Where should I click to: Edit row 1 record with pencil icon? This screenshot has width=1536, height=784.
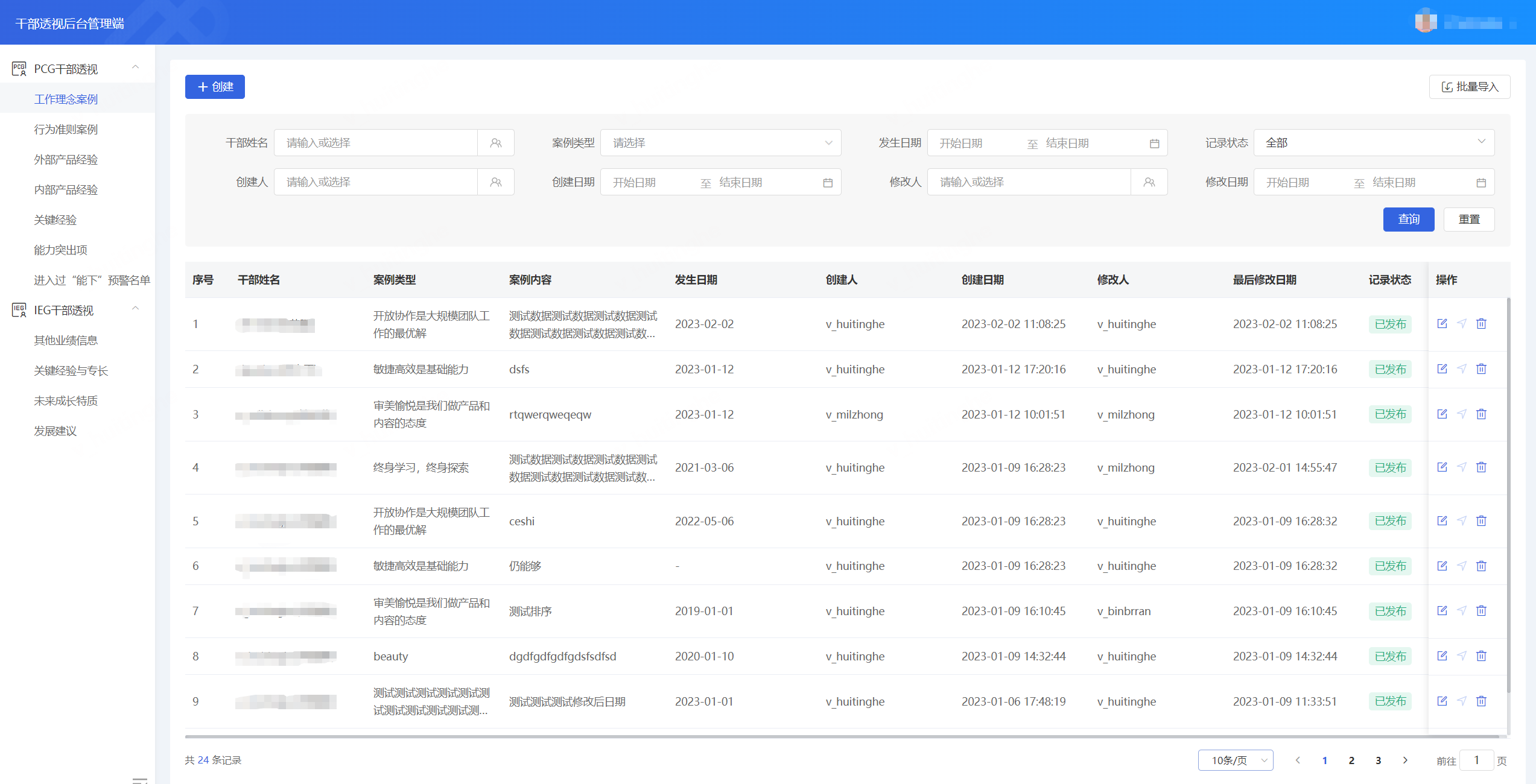[x=1442, y=324]
